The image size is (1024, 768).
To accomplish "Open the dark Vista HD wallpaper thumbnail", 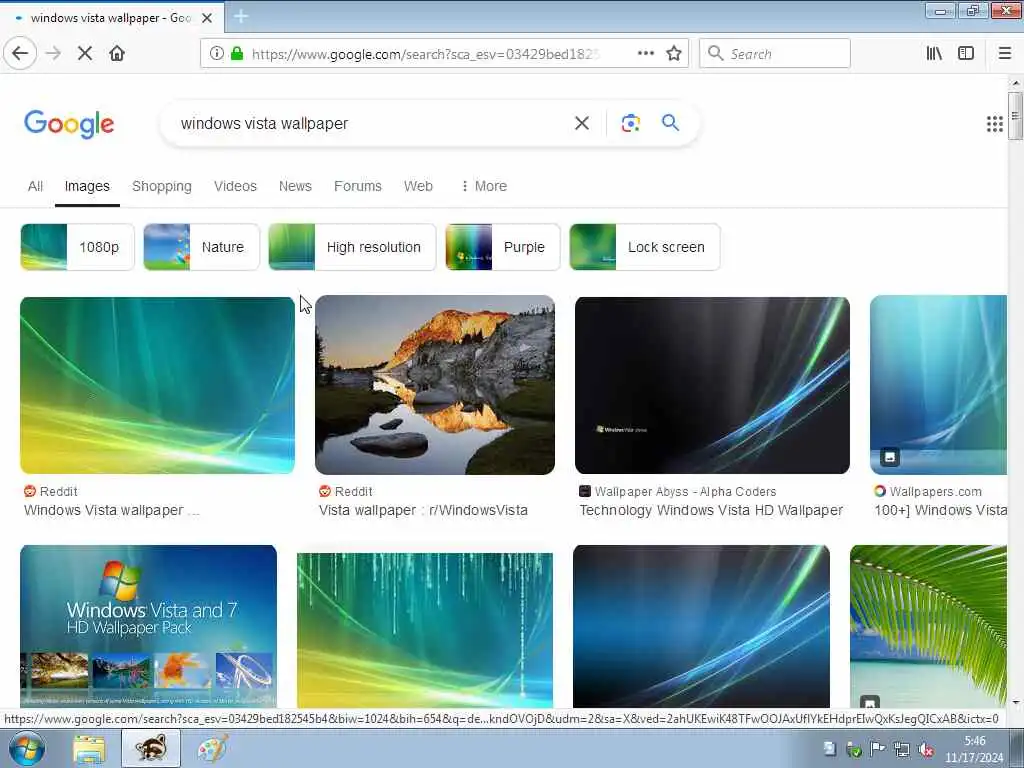I will pos(712,385).
